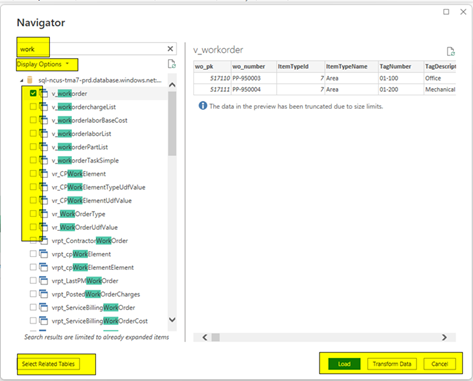The width and height of the screenshot is (473, 381).
Task: Click the view icon next to v_workorderchargeList
Action: point(43,107)
